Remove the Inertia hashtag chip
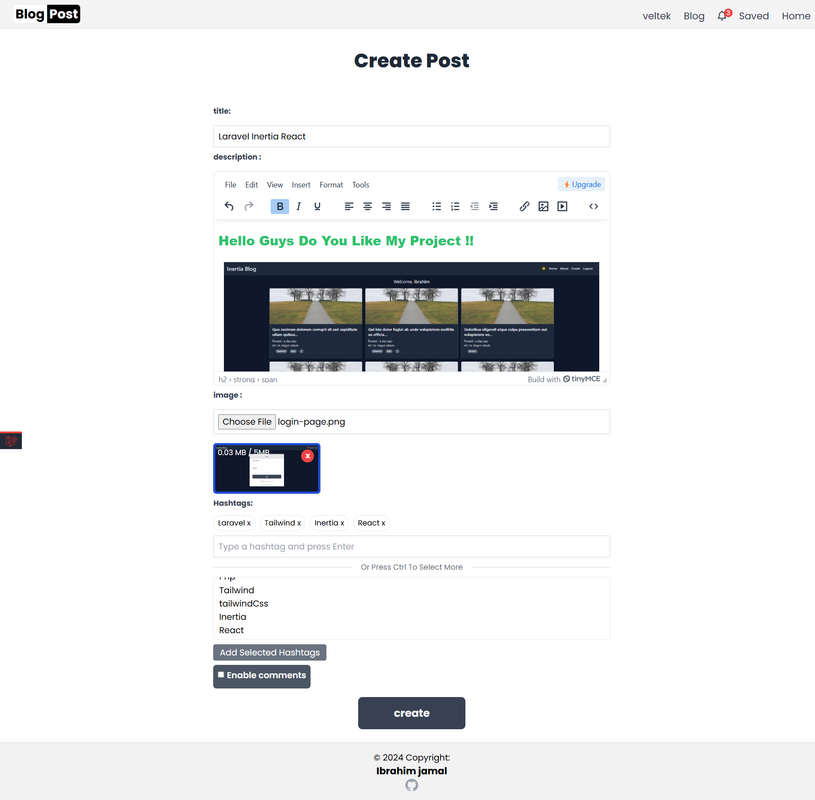Viewport: 815px width, 800px height. tap(342, 523)
